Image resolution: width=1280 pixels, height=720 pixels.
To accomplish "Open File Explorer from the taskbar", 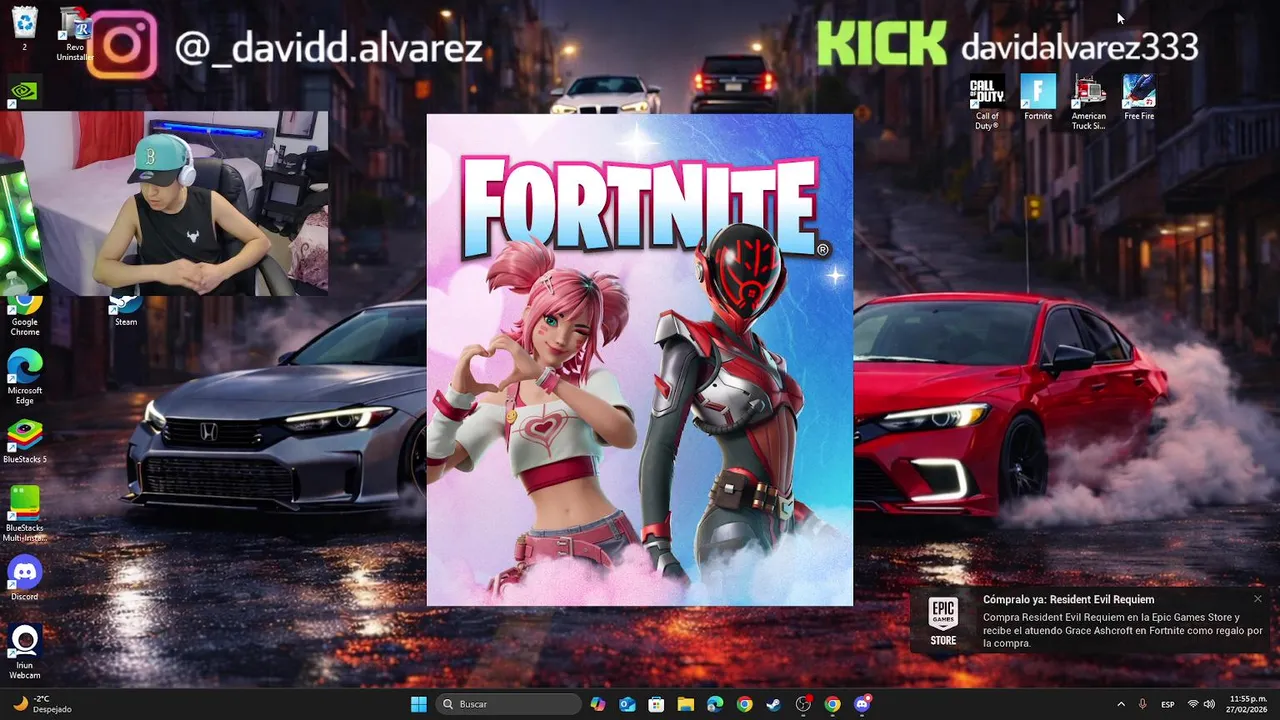I will click(686, 704).
